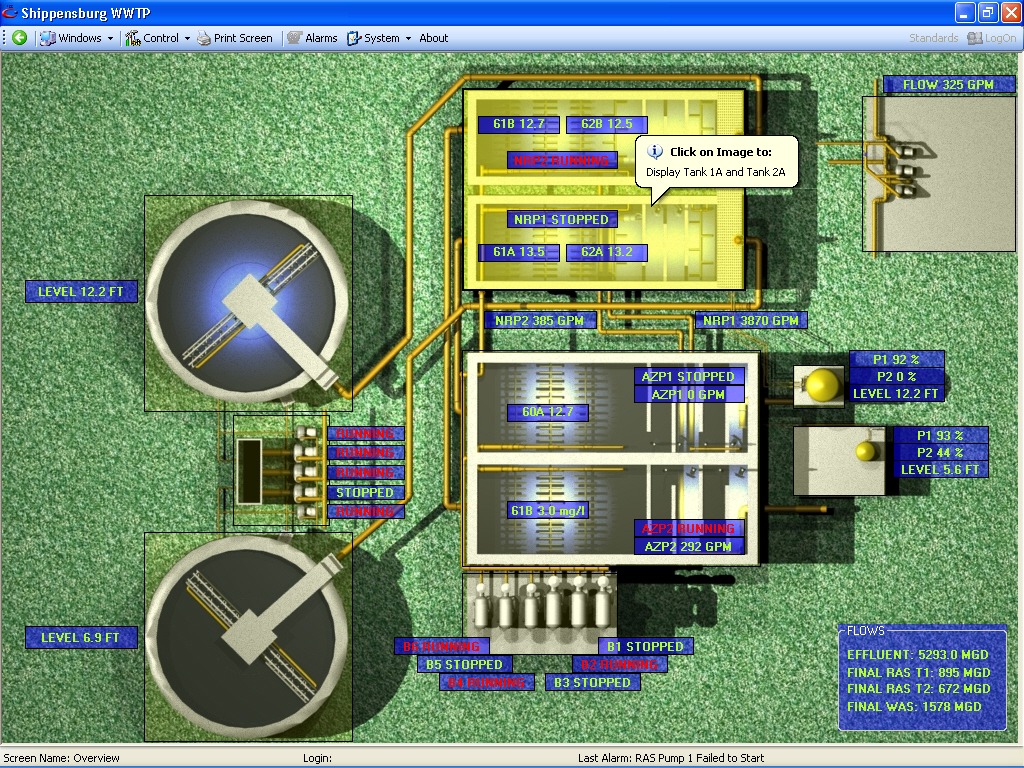Screen dimensions: 1024x768
Task: Select the B5 STOPPED blower label
Action: point(464,664)
